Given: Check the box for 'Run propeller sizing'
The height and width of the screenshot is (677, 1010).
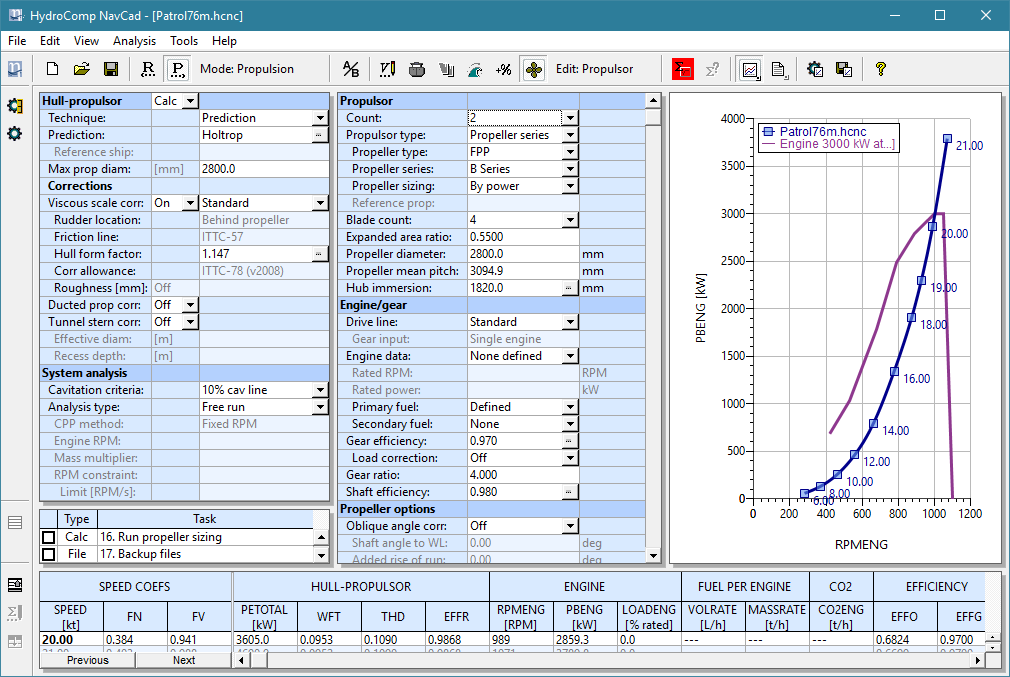Looking at the screenshot, I should point(48,537).
